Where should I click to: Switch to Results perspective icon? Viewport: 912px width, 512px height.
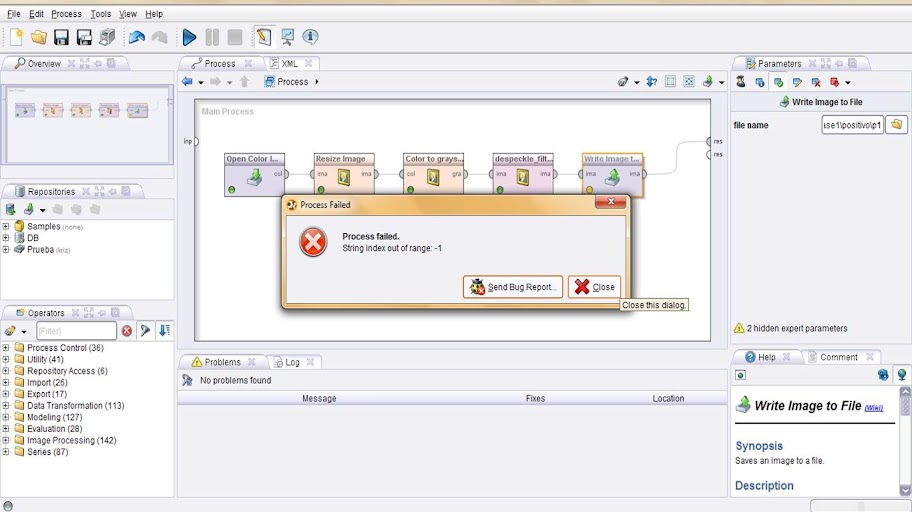(x=287, y=38)
